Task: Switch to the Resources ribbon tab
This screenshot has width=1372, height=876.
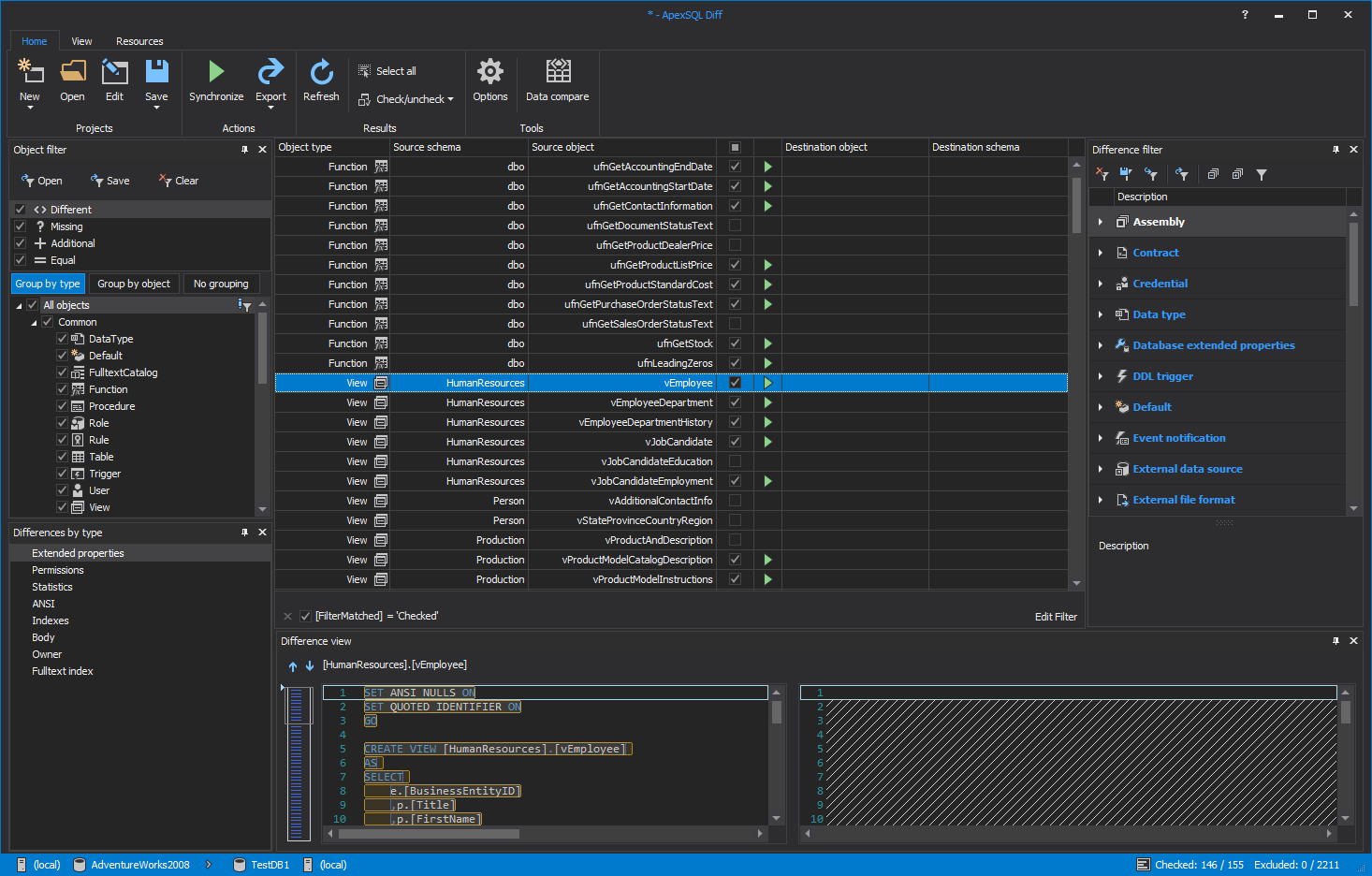Action: pyautogui.click(x=139, y=41)
